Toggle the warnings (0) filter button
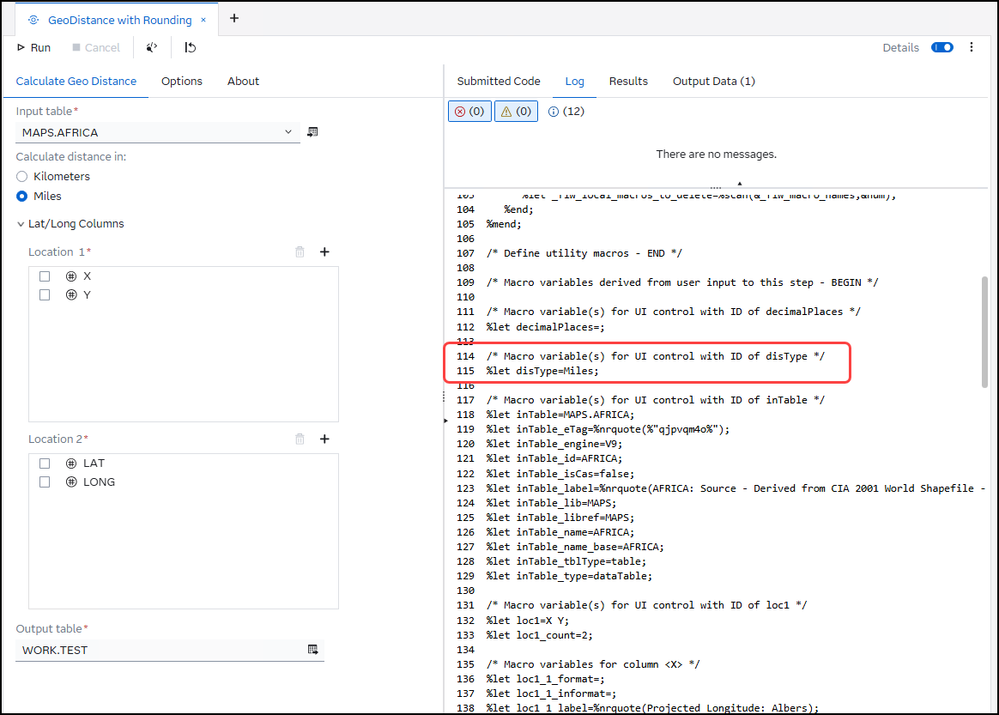999x715 pixels. coord(516,112)
